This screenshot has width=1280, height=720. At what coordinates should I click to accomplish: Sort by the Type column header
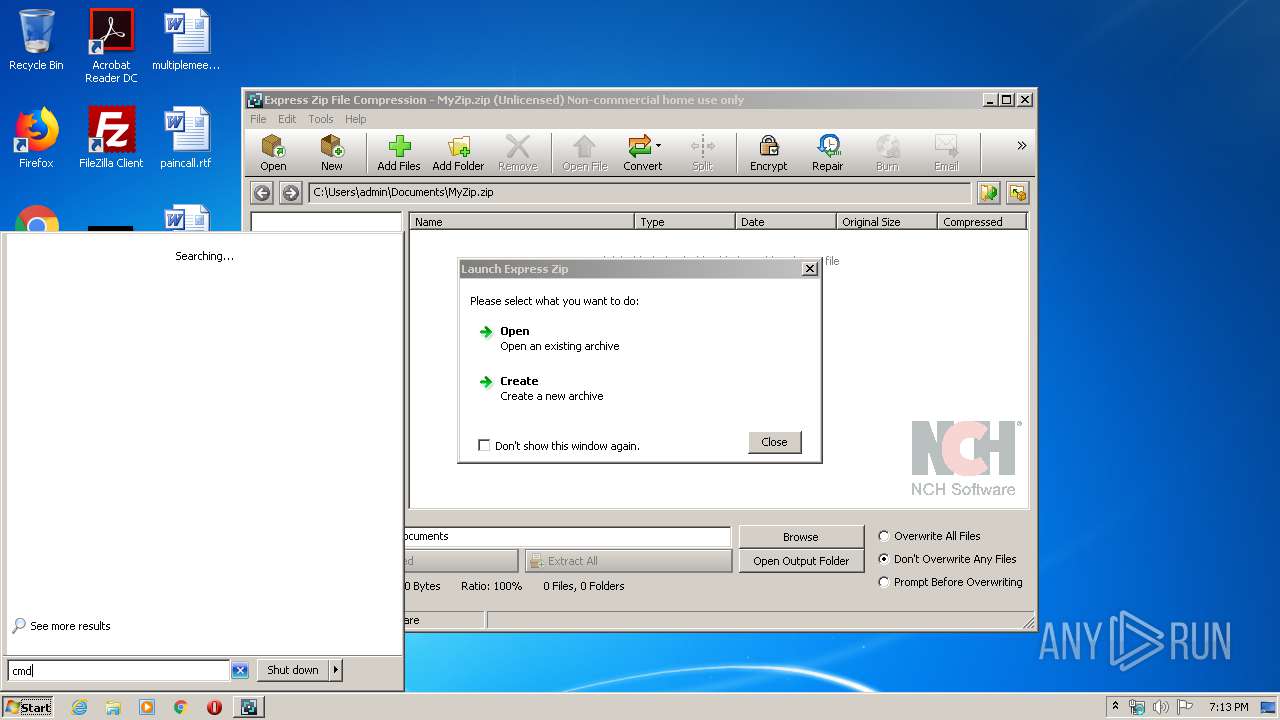click(685, 222)
